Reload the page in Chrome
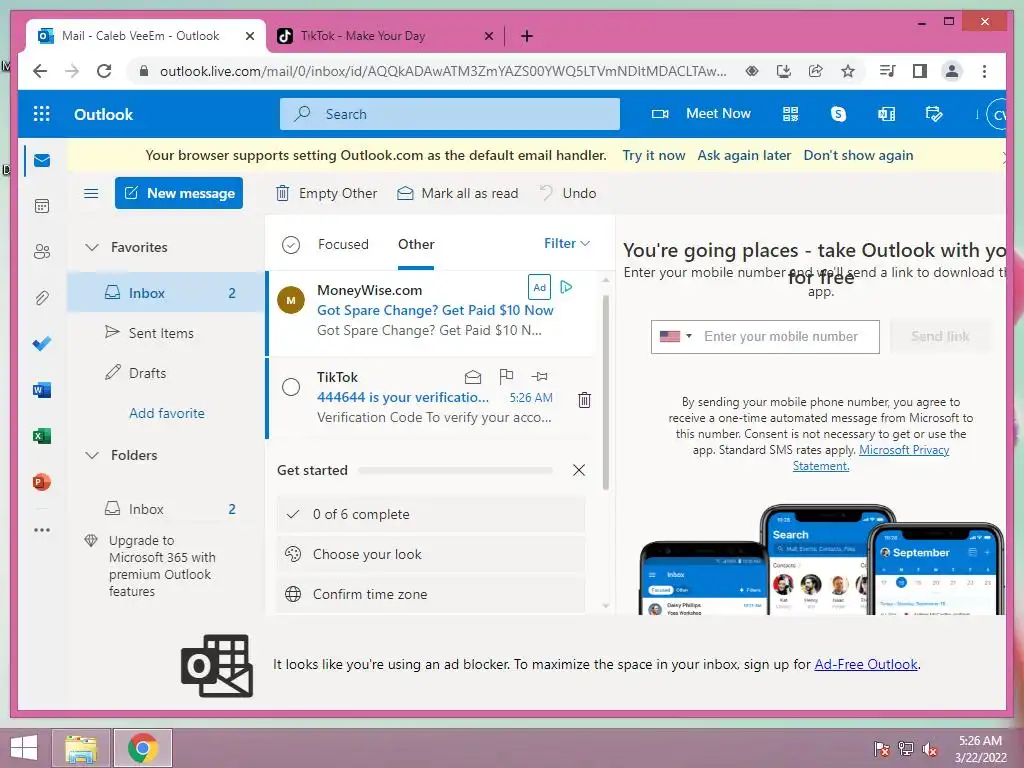This screenshot has height=768, width=1024. coord(104,71)
